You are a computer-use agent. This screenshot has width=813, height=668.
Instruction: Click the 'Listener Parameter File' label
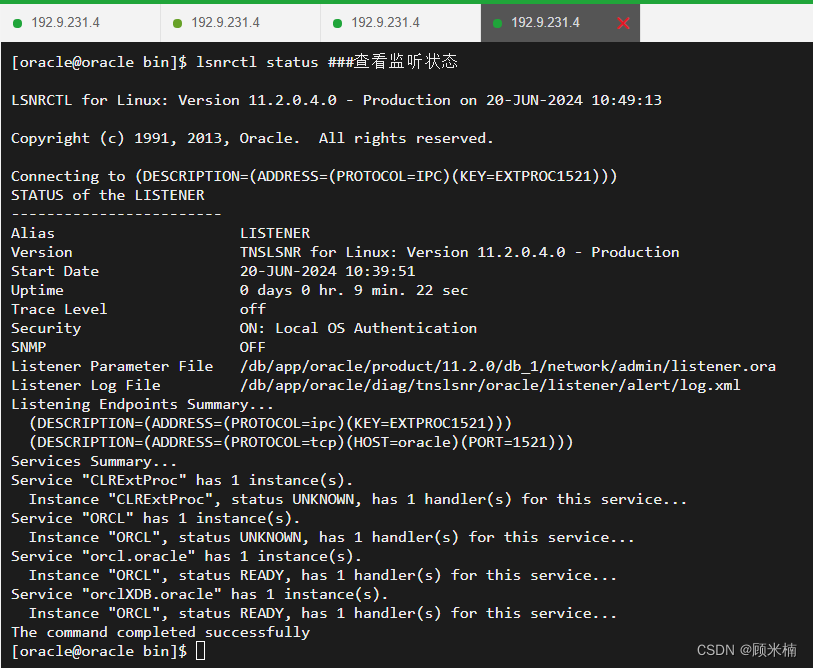pyautogui.click(x=112, y=367)
